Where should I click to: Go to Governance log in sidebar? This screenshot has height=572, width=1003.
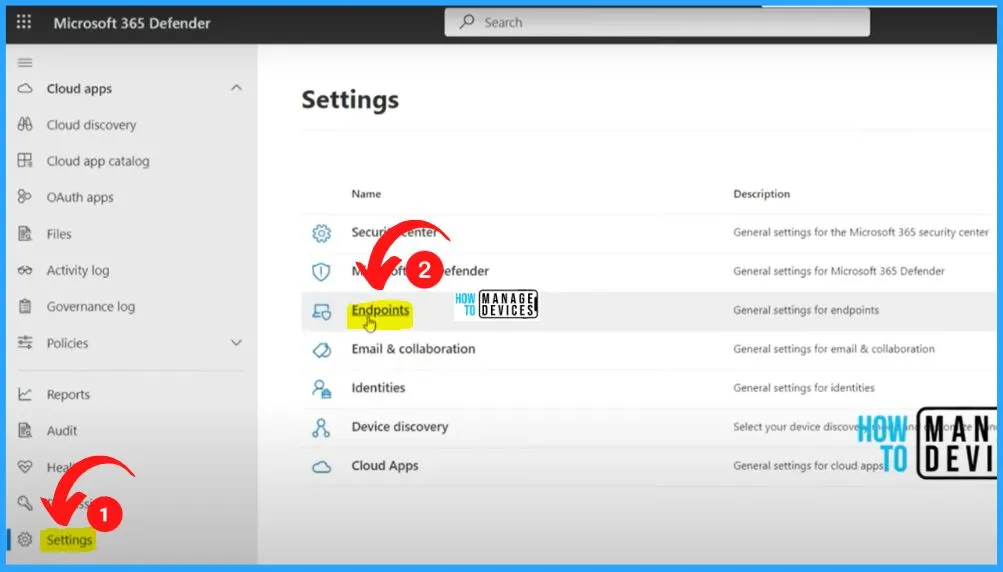(x=91, y=307)
